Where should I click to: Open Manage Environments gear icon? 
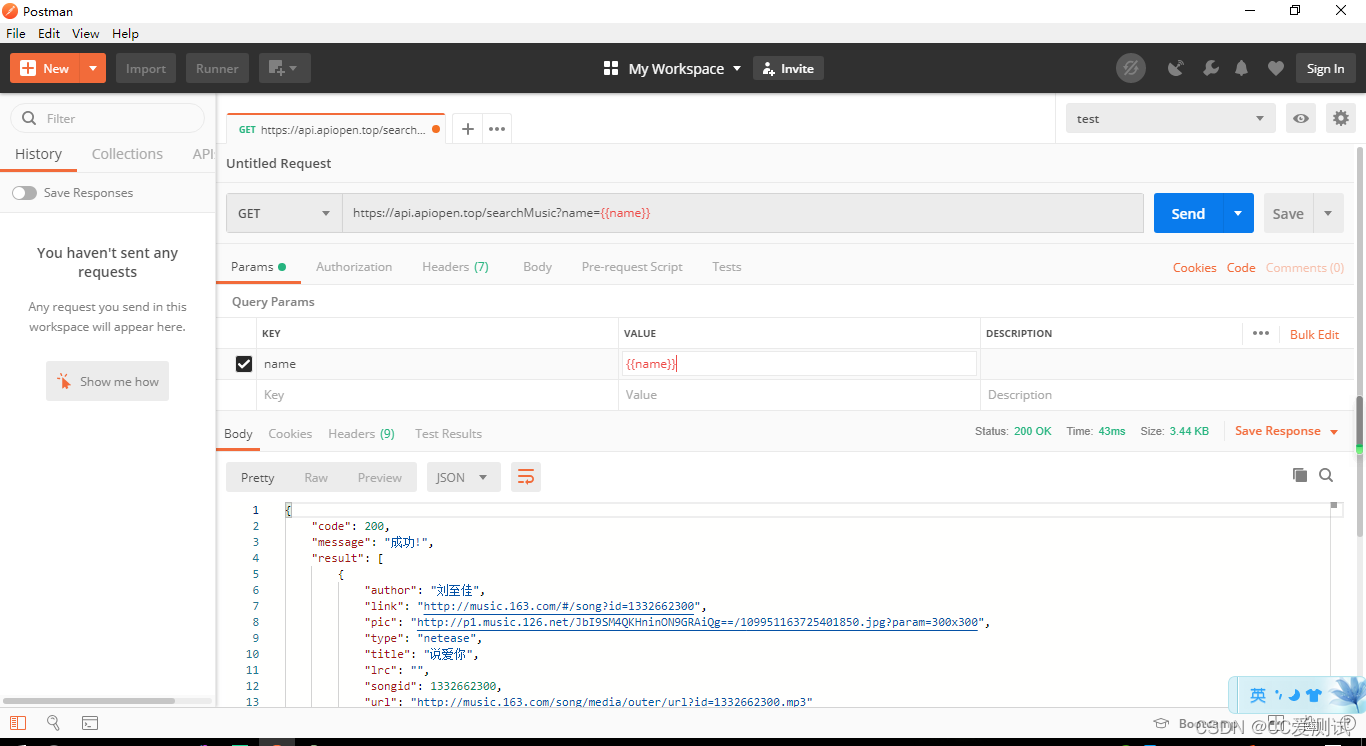1341,118
